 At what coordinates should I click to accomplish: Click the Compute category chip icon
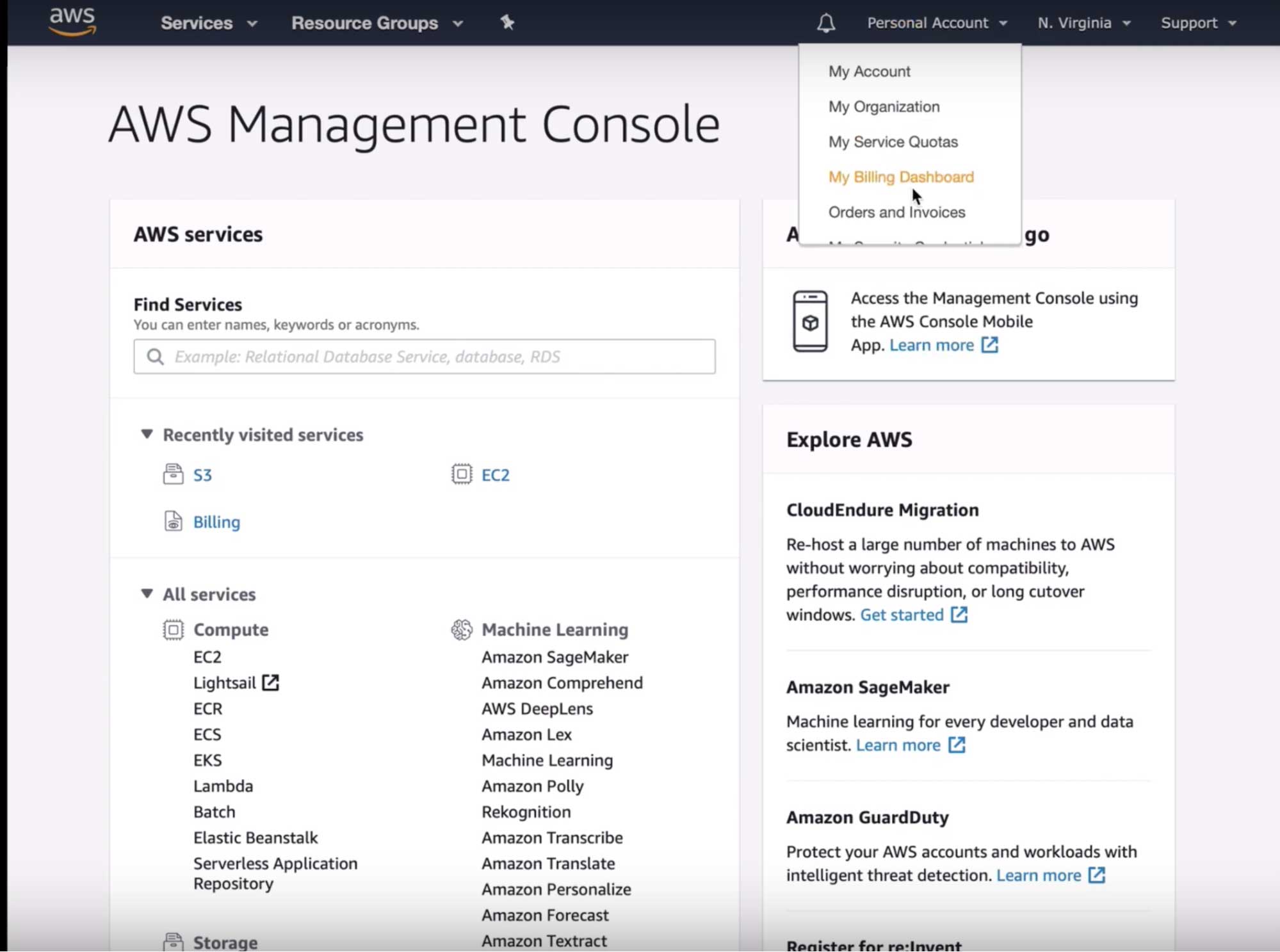point(173,629)
